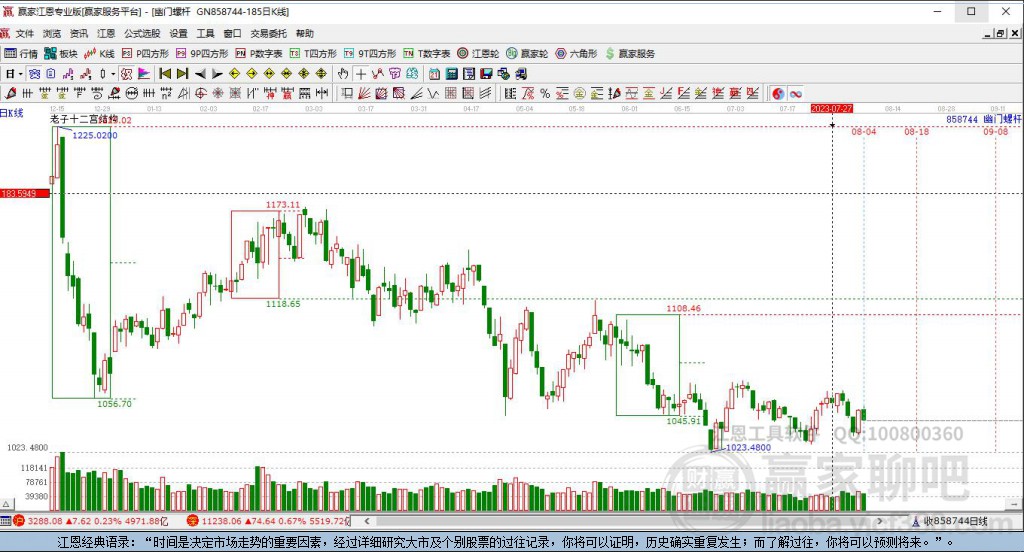Open dropdown arrow beside candlestick style icon
The width and height of the screenshot is (1024, 552).
[x=113, y=74]
